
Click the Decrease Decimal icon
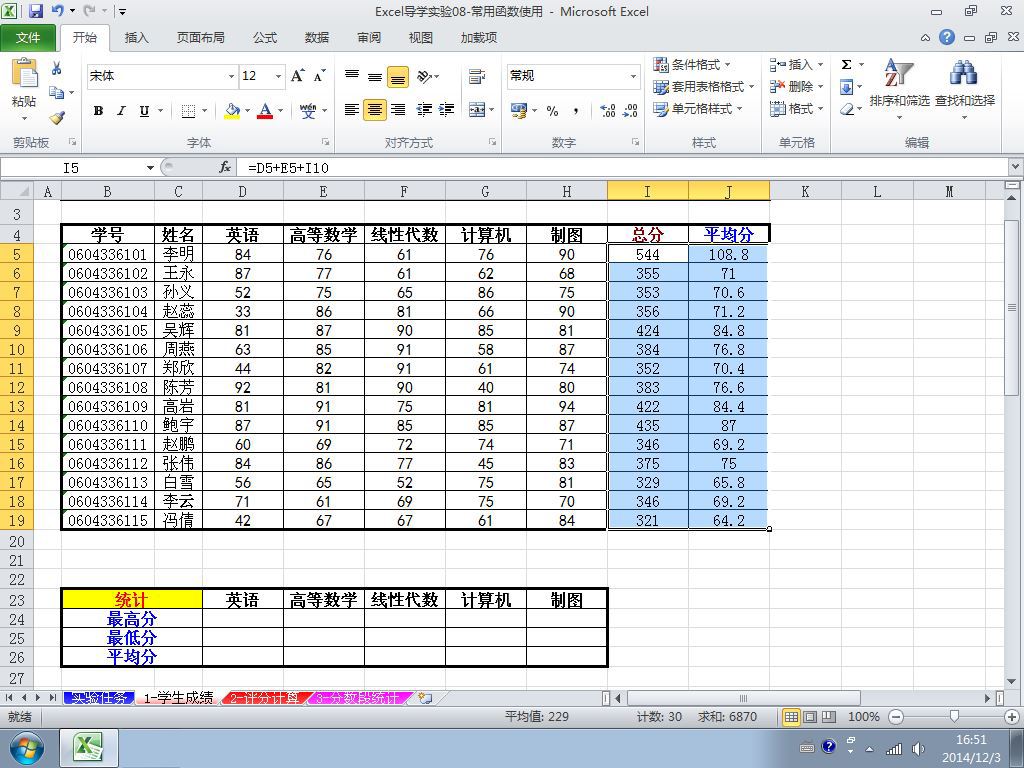(x=630, y=111)
